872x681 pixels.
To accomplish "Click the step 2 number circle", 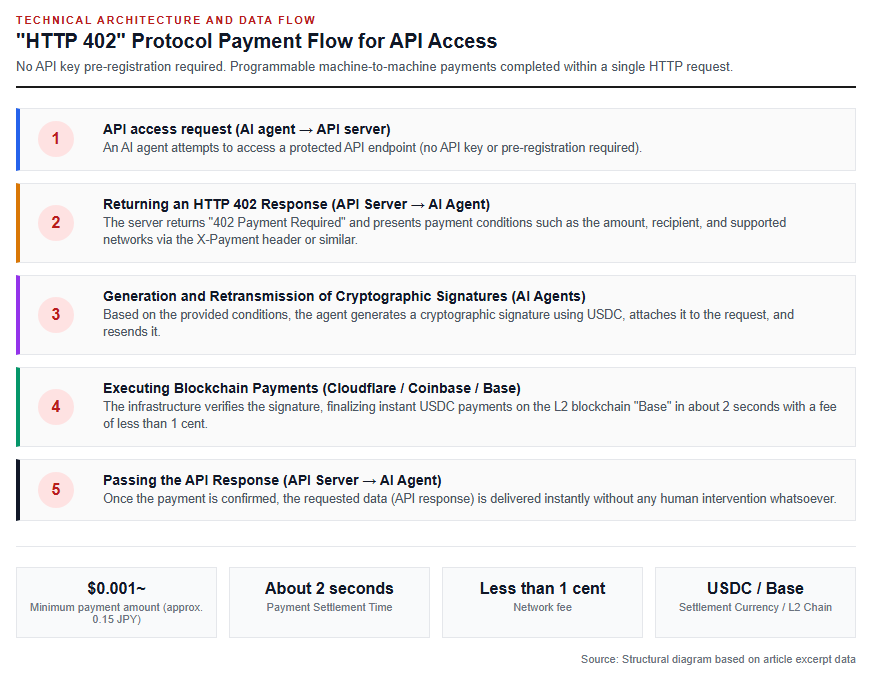I will coord(56,223).
